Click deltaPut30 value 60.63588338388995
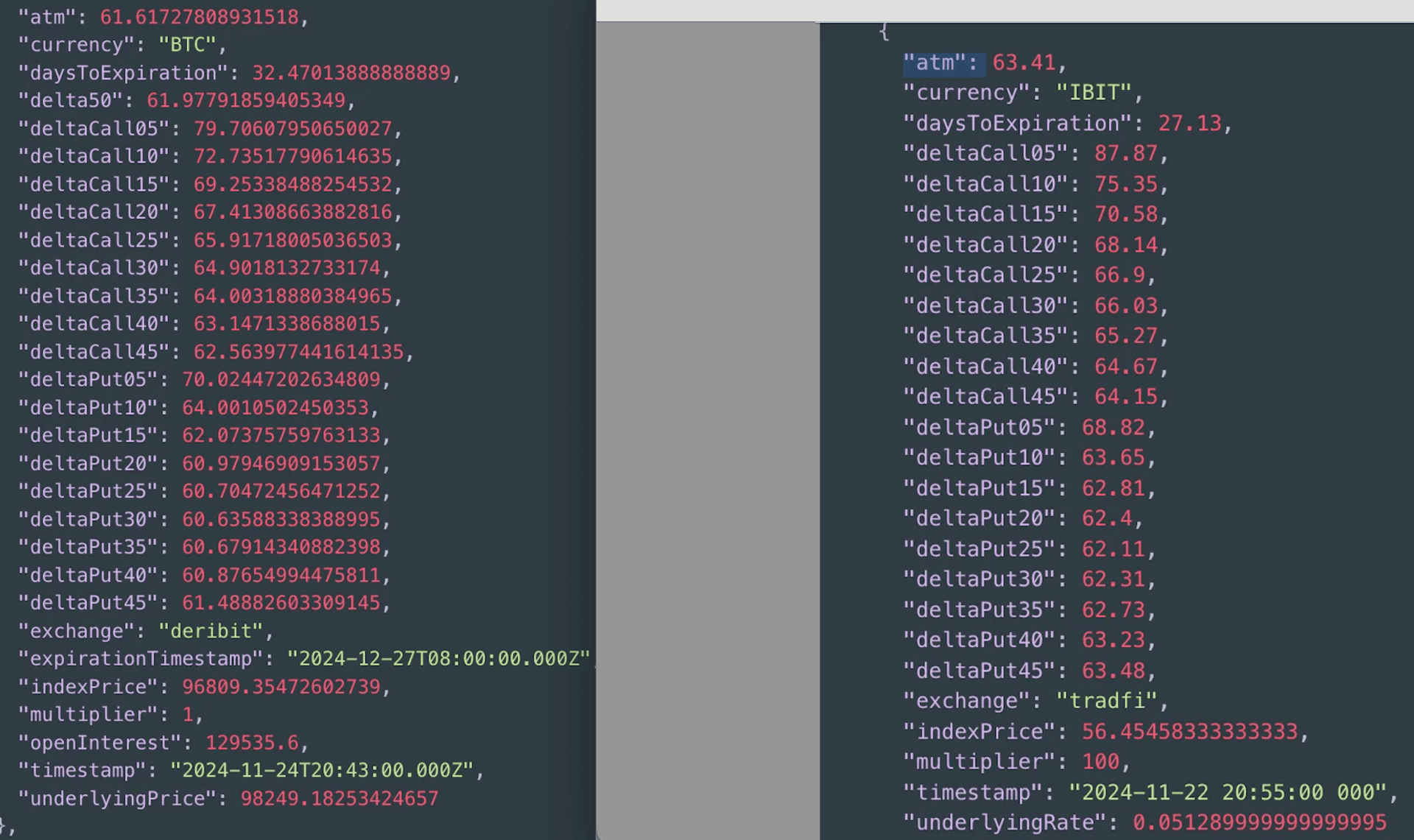The height and width of the screenshot is (840, 1414). 281,520
